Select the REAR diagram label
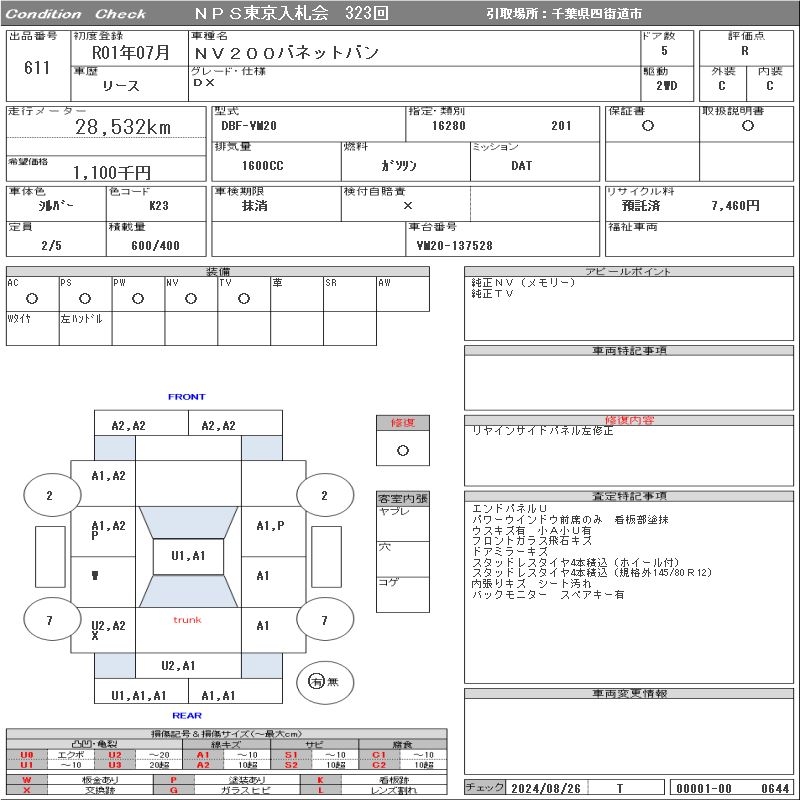Image resolution: width=800 pixels, height=800 pixels. coord(187,715)
